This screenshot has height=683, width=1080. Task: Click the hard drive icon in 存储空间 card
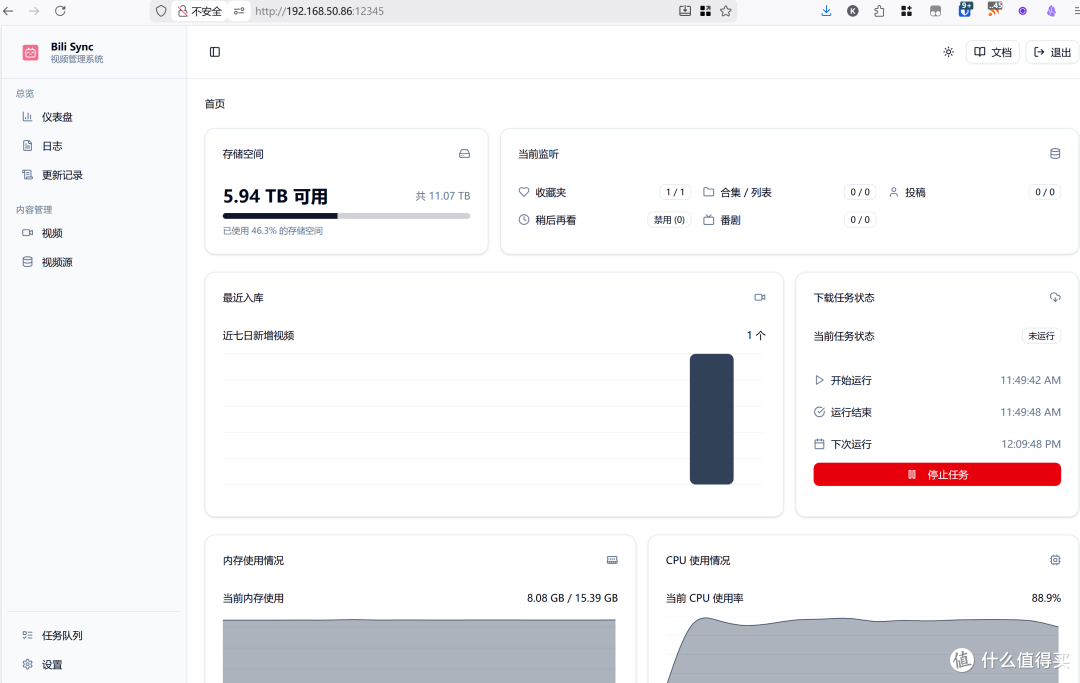[464, 154]
